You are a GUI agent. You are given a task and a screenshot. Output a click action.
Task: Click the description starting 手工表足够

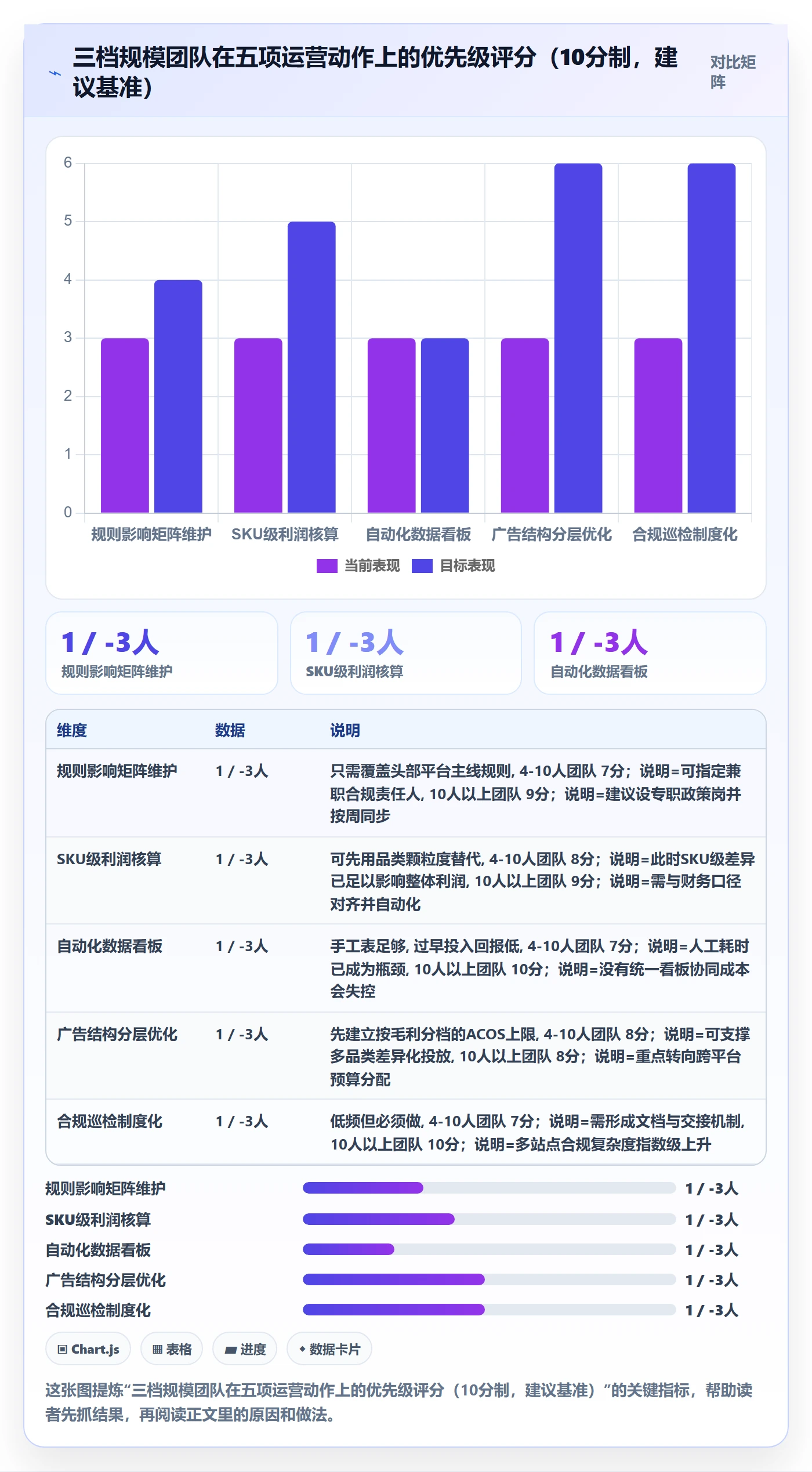[x=541, y=969]
